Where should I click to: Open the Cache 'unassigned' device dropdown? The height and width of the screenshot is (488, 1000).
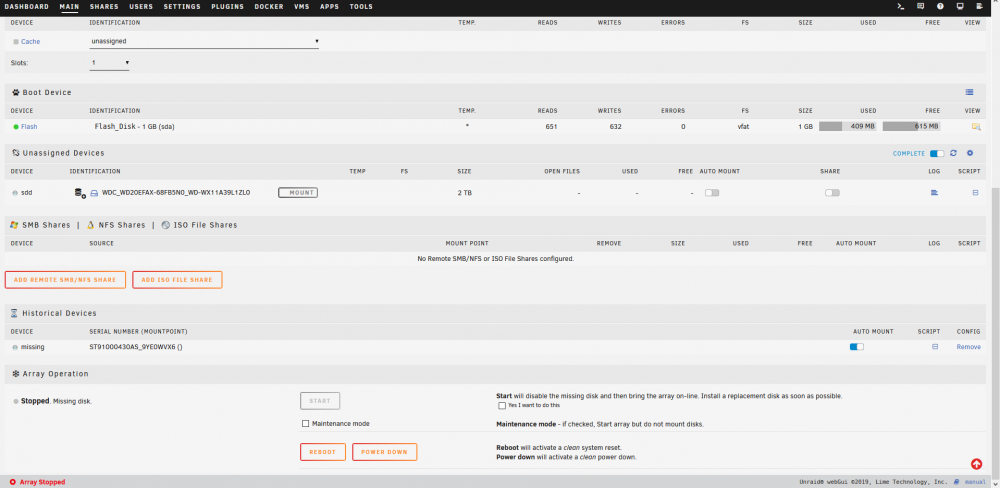(x=204, y=41)
